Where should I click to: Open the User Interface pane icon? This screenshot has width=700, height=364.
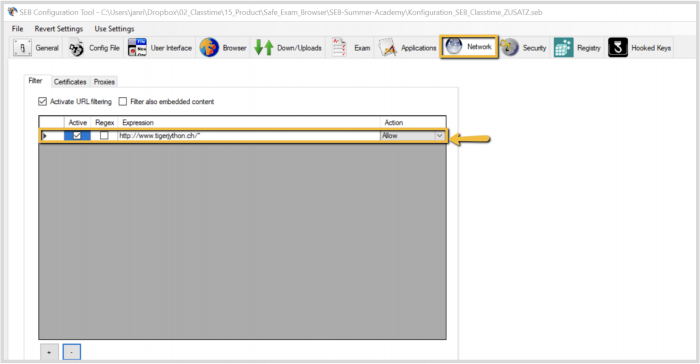click(x=137, y=48)
